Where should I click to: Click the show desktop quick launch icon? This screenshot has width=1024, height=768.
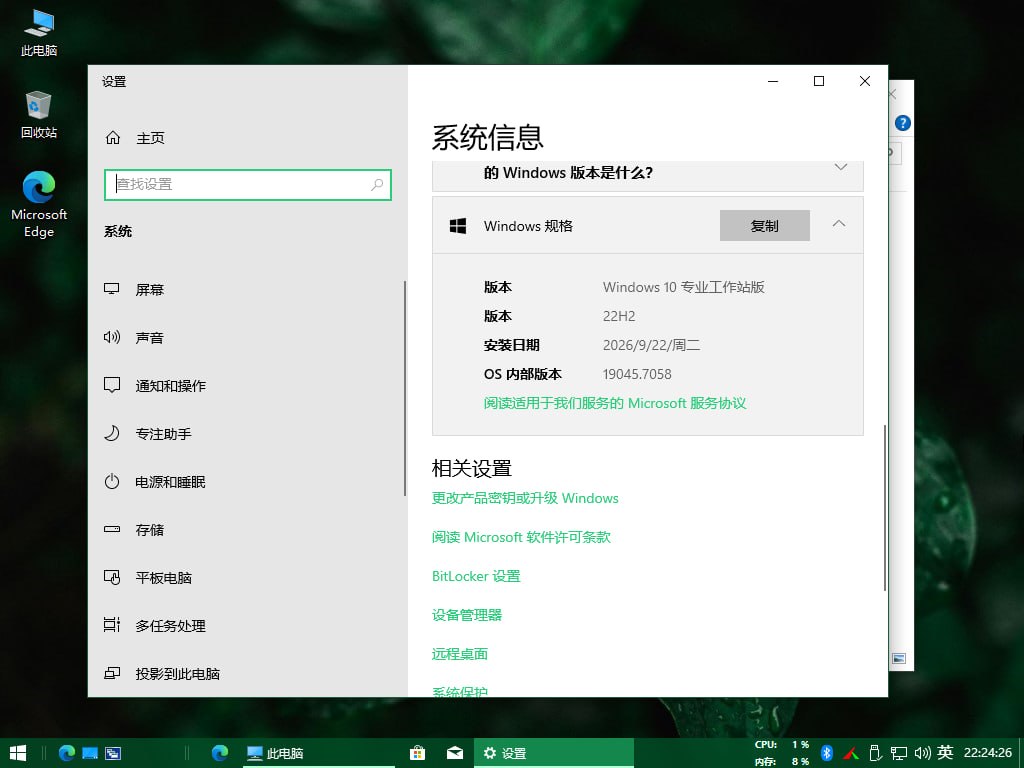click(90, 753)
